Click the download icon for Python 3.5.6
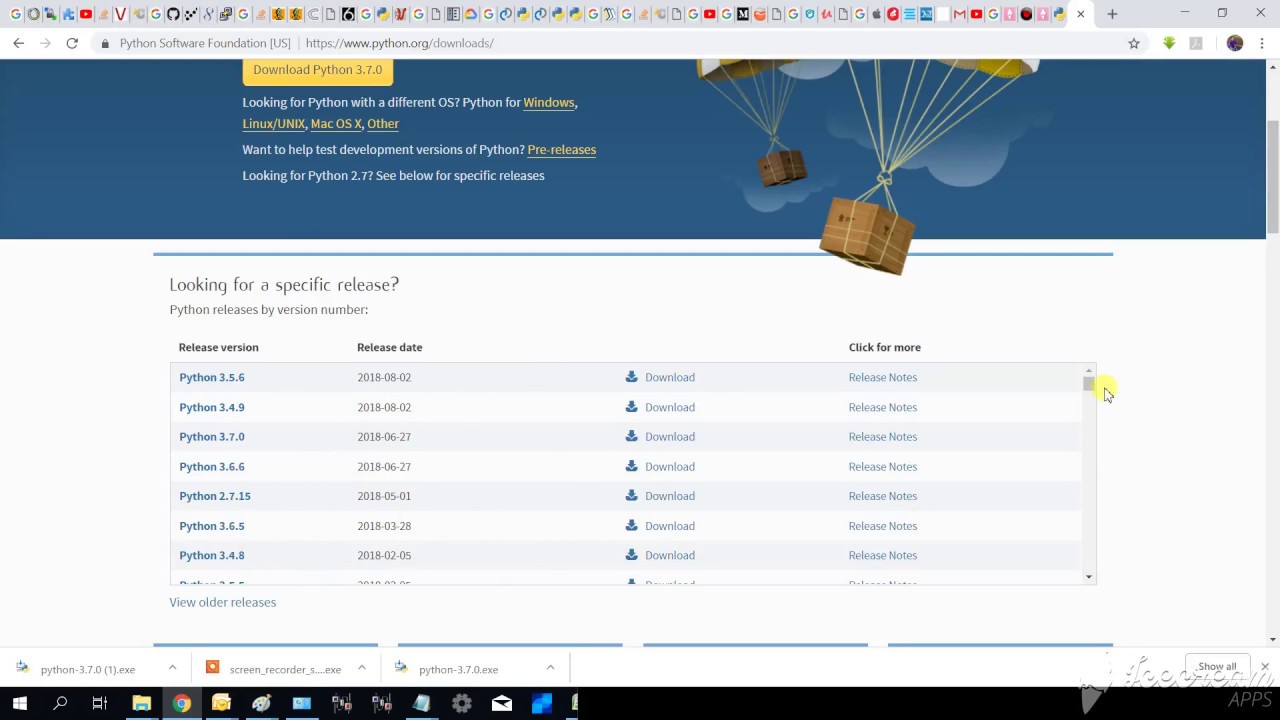The width and height of the screenshot is (1280, 720). click(x=631, y=377)
